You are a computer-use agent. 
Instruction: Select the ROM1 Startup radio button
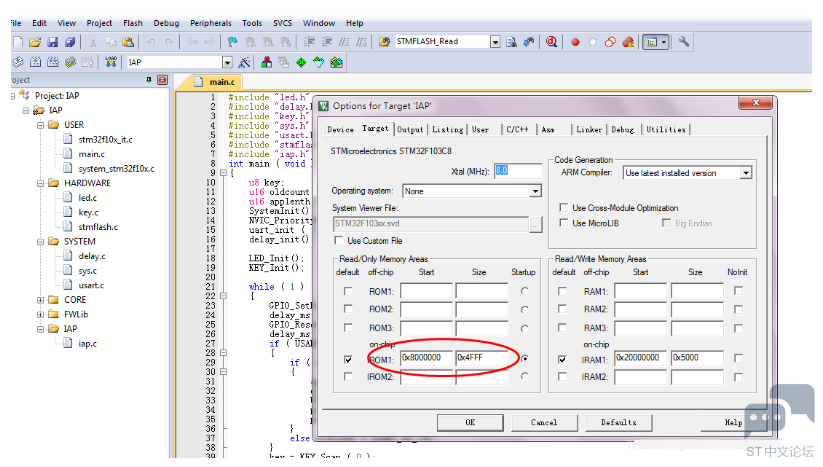(x=524, y=291)
